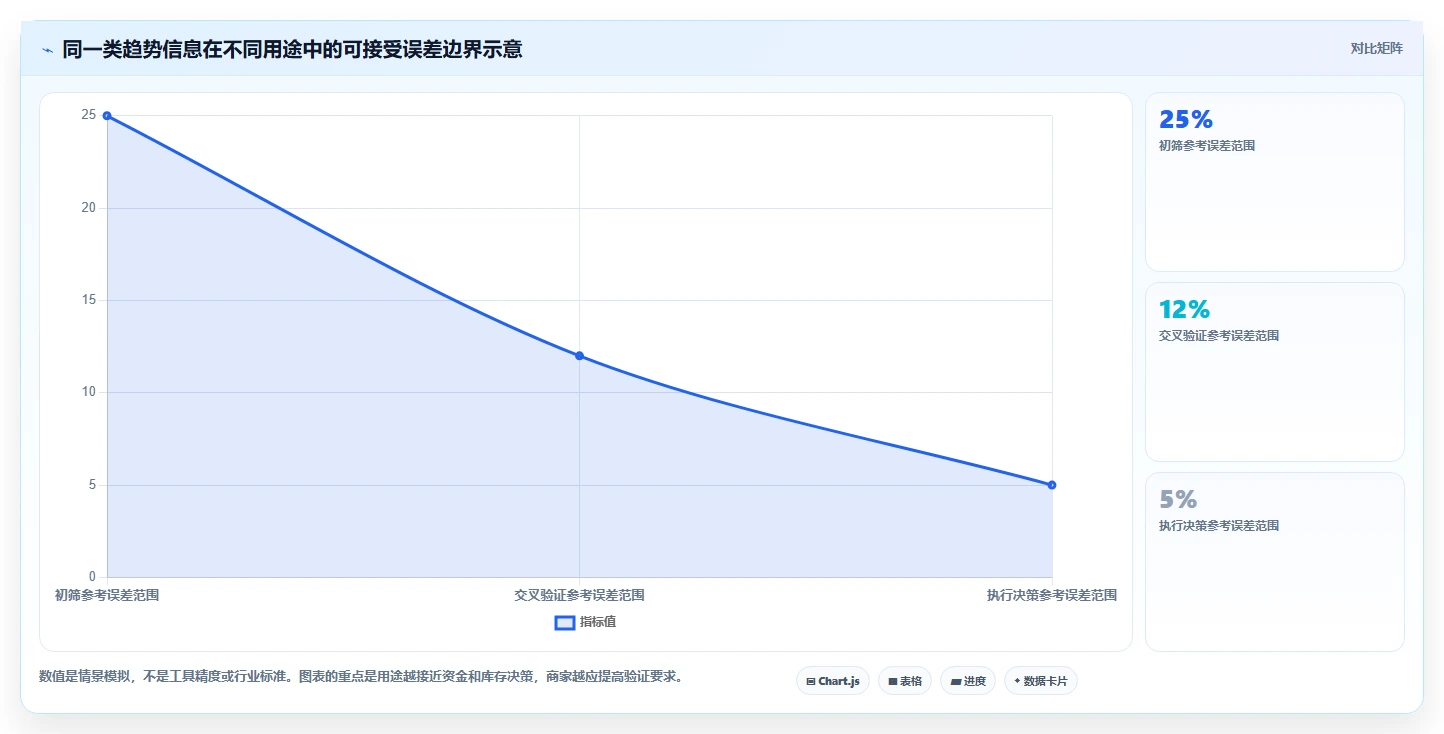Toggle the 指标值 legend item

point(586,622)
